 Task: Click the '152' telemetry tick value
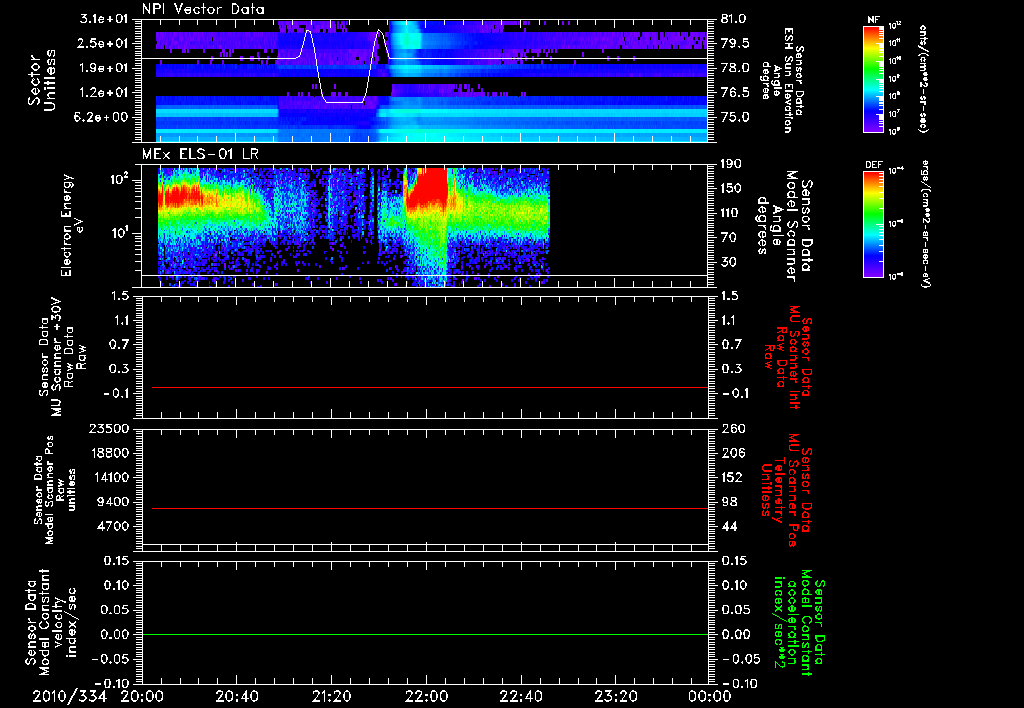pos(731,477)
